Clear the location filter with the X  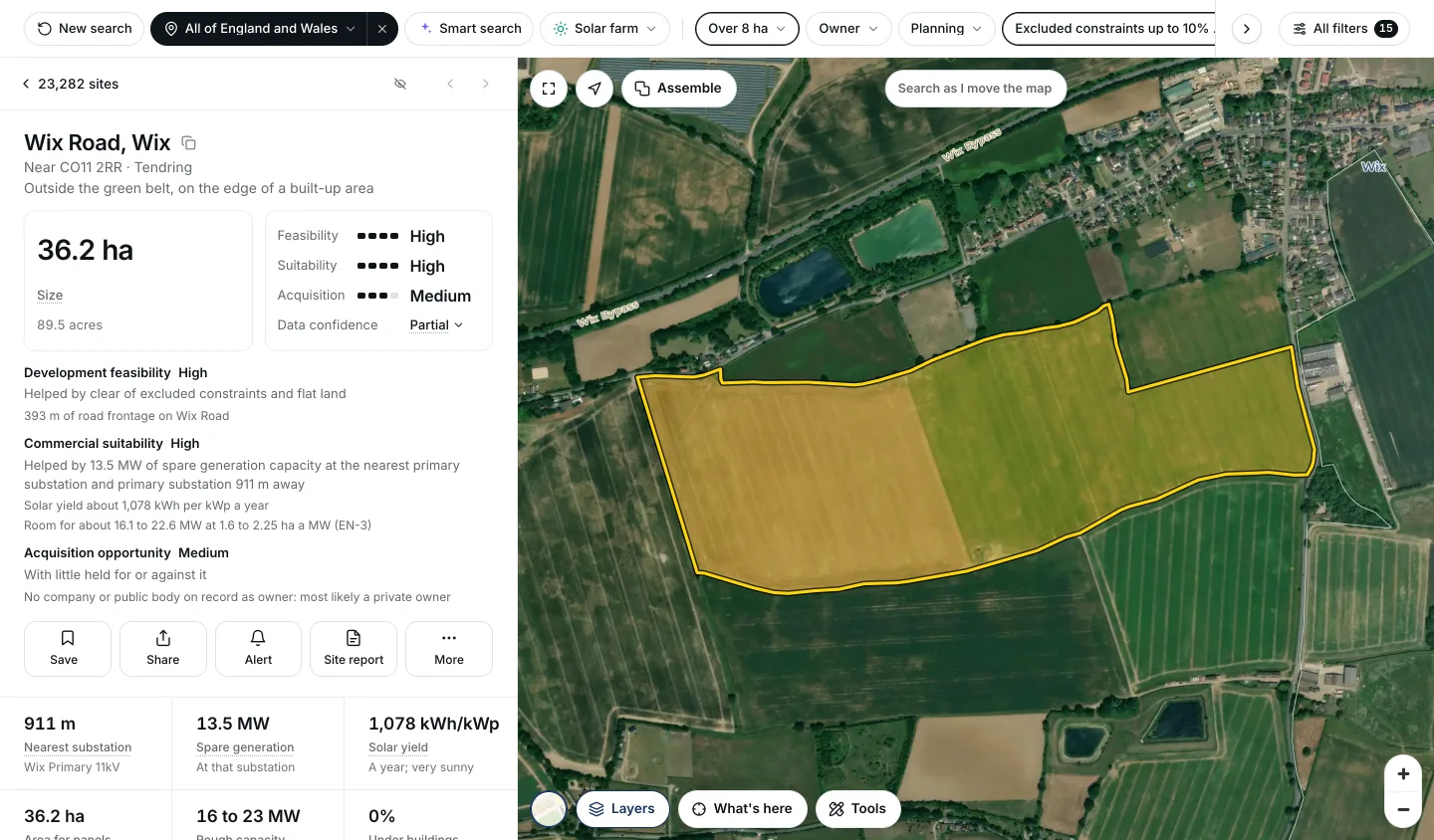382,29
